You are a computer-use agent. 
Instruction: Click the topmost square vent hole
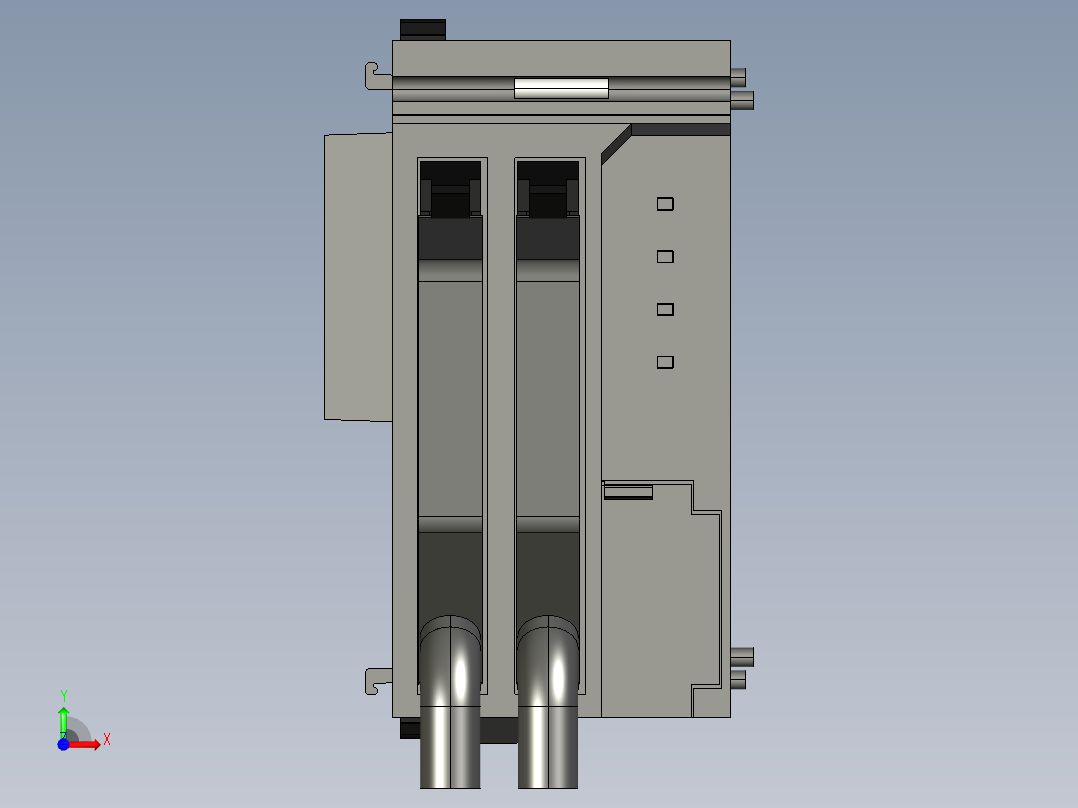(663, 203)
